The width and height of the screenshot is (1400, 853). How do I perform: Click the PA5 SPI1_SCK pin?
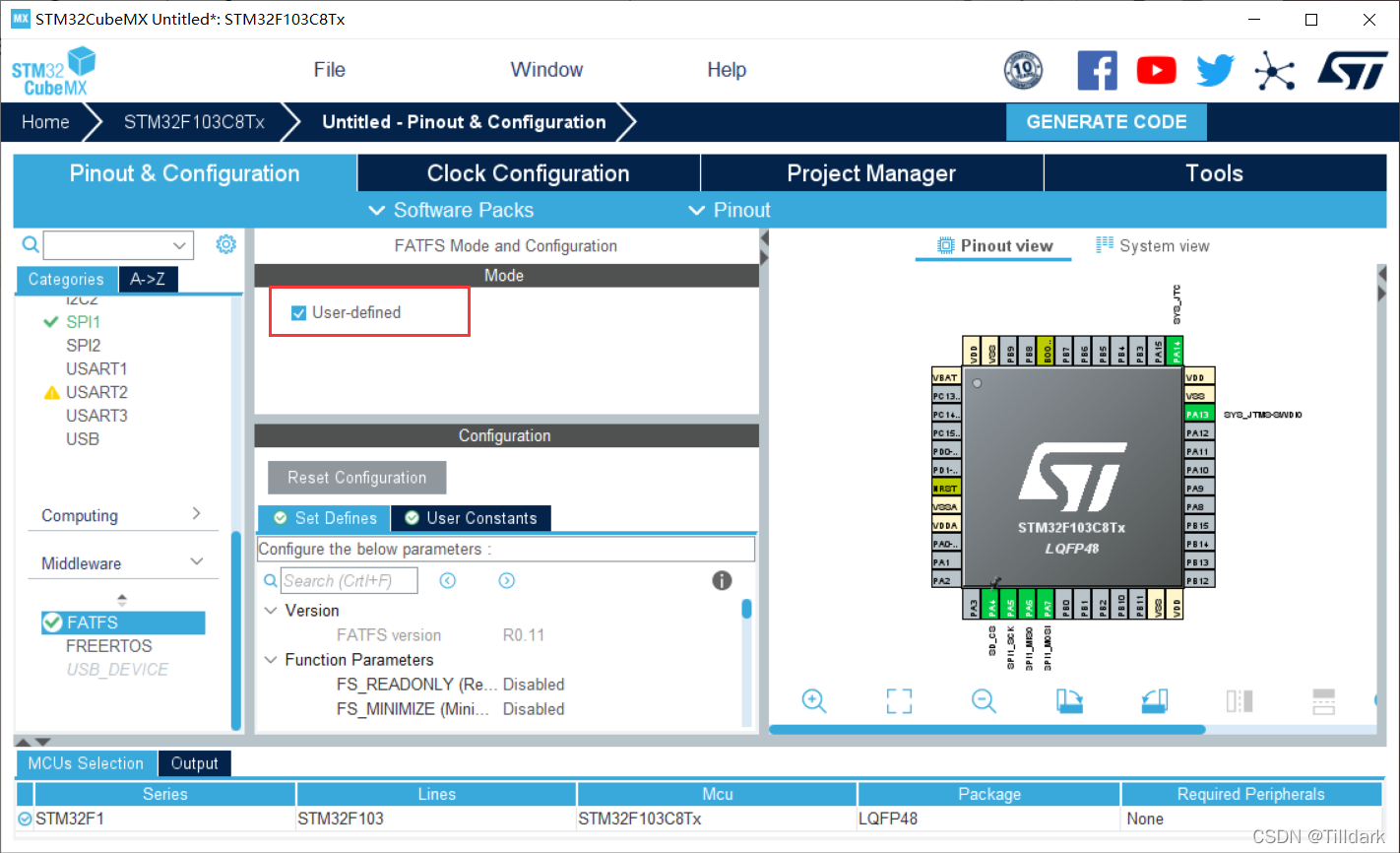1010,606
